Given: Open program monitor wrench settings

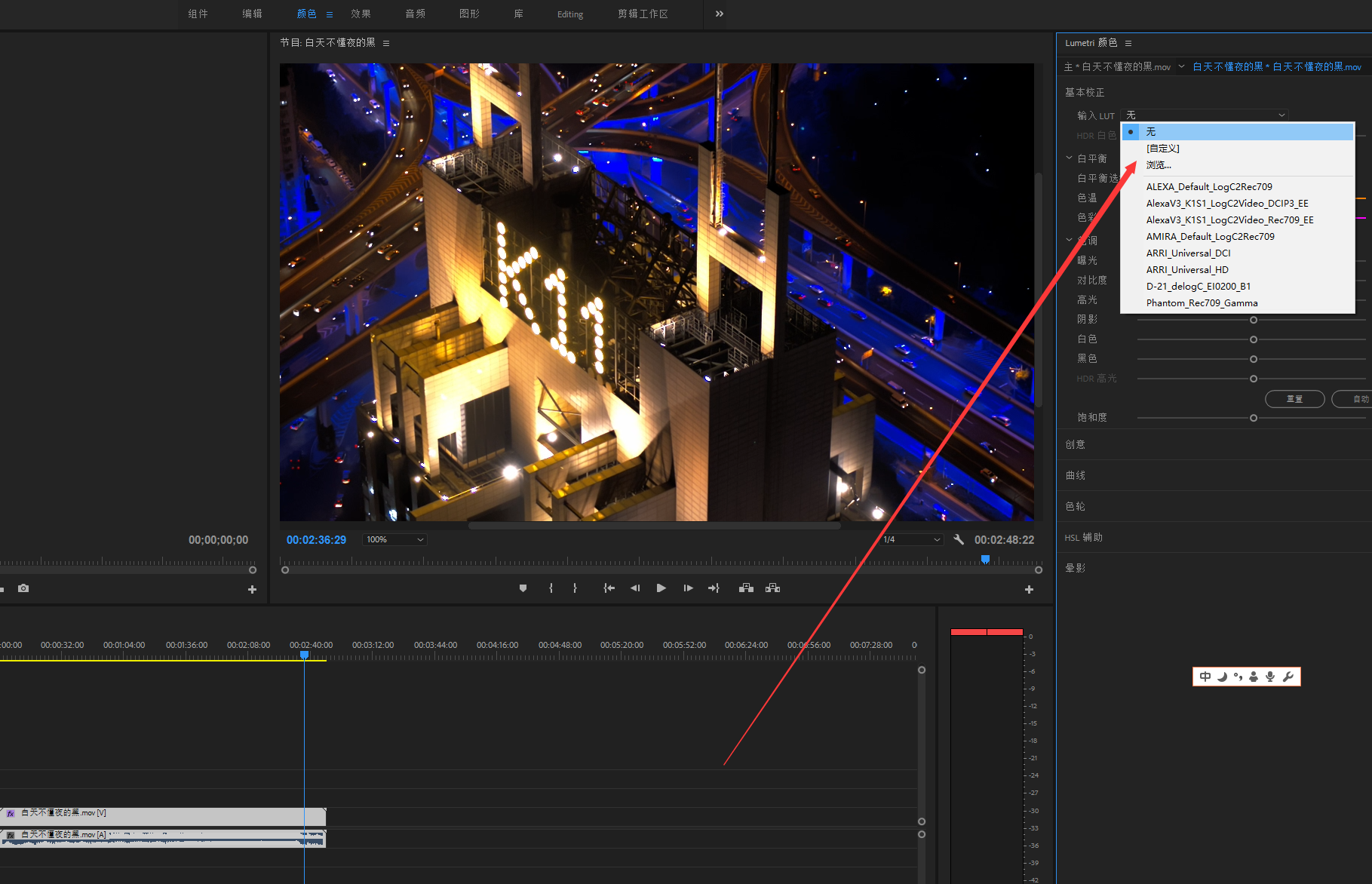Looking at the screenshot, I should pos(959,539).
